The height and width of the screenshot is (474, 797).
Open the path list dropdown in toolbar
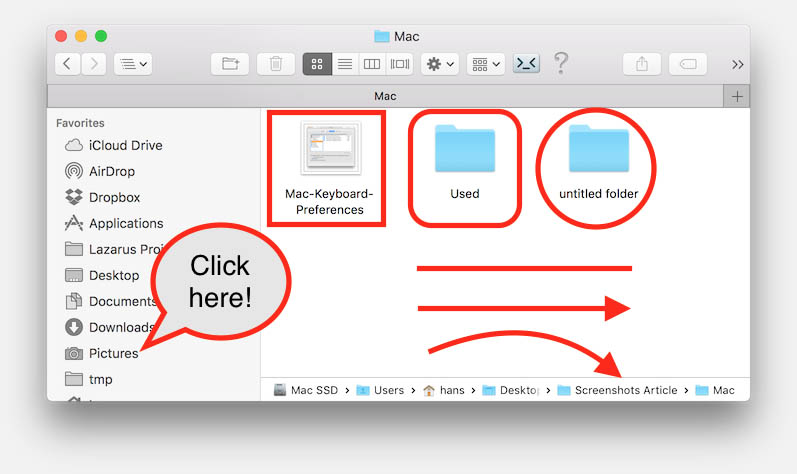pyautogui.click(x=133, y=64)
